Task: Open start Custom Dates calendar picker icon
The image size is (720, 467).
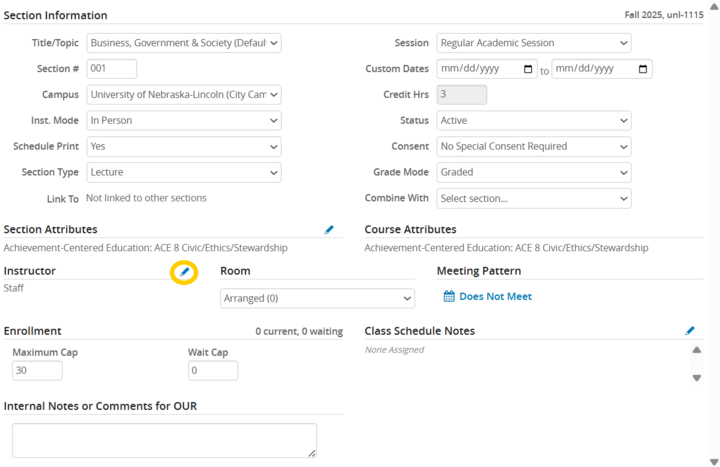Action: 528,69
